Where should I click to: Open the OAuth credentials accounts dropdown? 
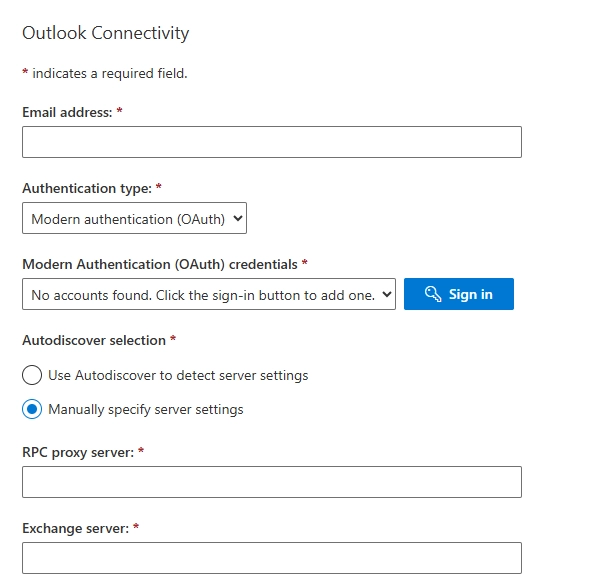tap(209, 294)
